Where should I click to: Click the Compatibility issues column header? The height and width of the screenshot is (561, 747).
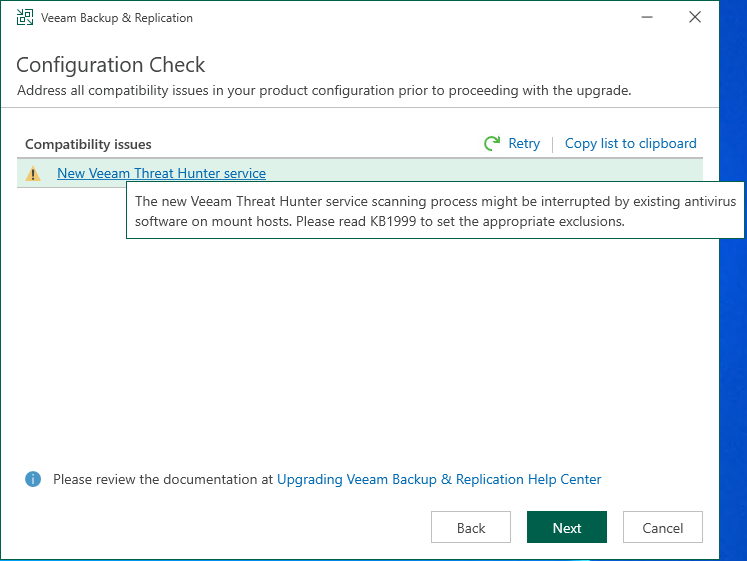pos(88,144)
